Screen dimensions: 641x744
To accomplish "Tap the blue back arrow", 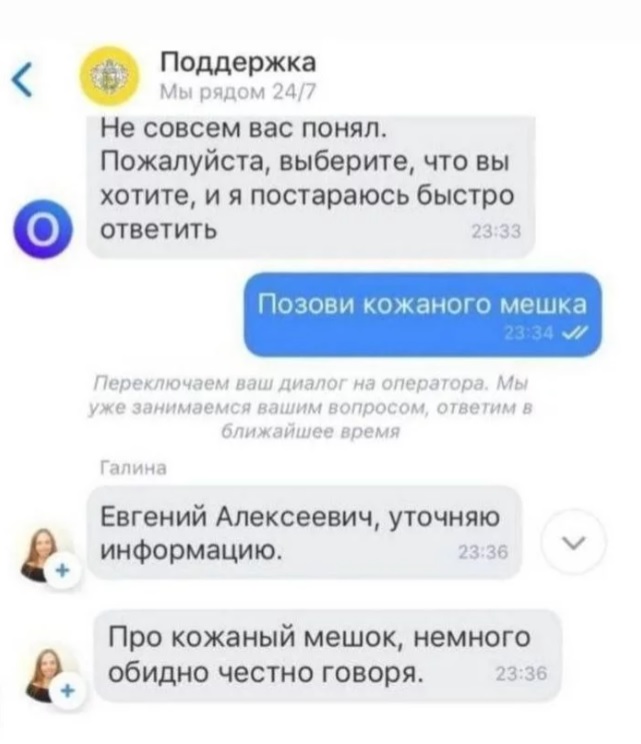I will coord(23,80).
